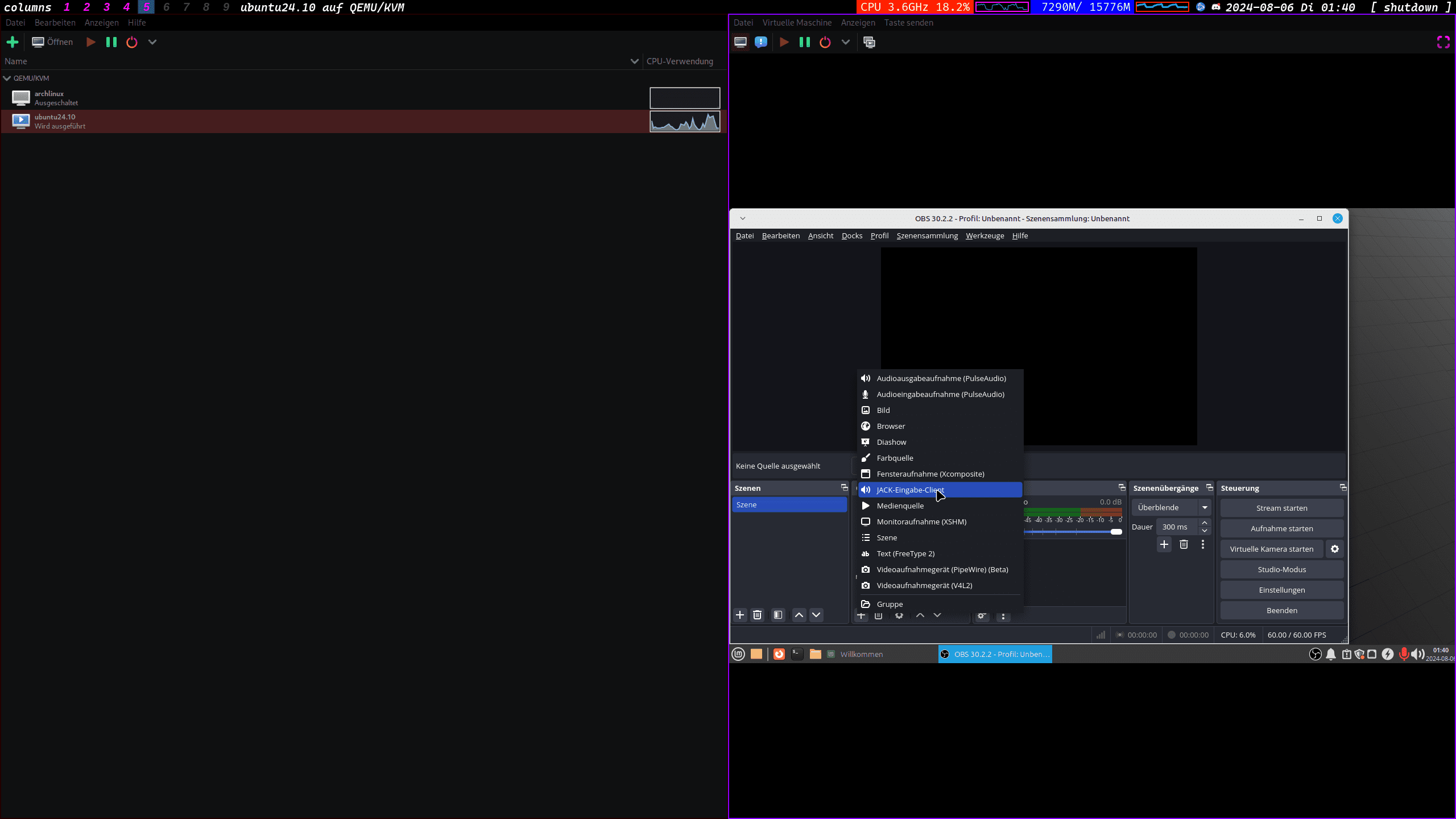Viewport: 1456px width, 819px height.
Task: Open OBS title bar window menu chevron
Action: coord(743,218)
